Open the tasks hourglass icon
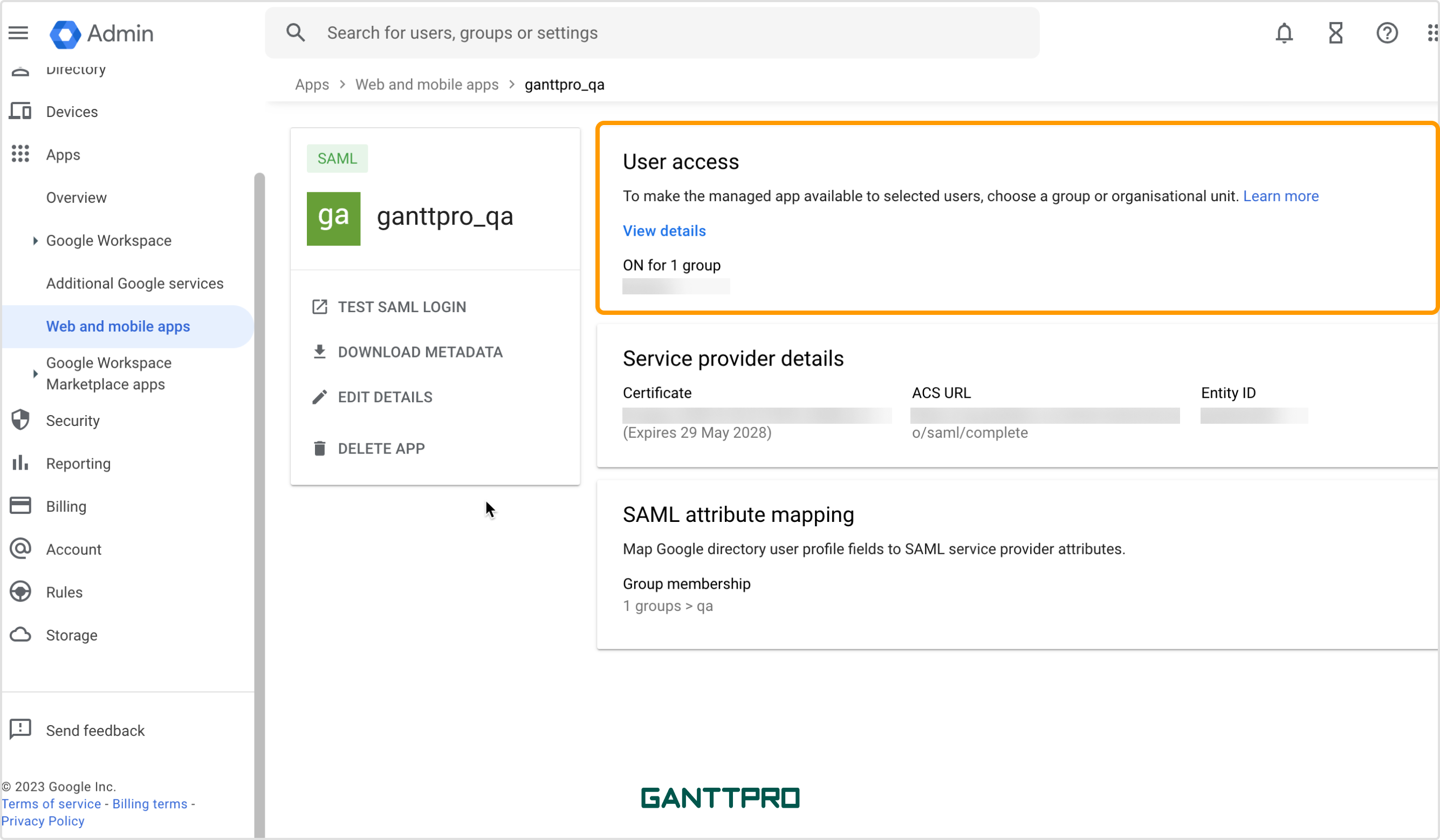 (1335, 32)
